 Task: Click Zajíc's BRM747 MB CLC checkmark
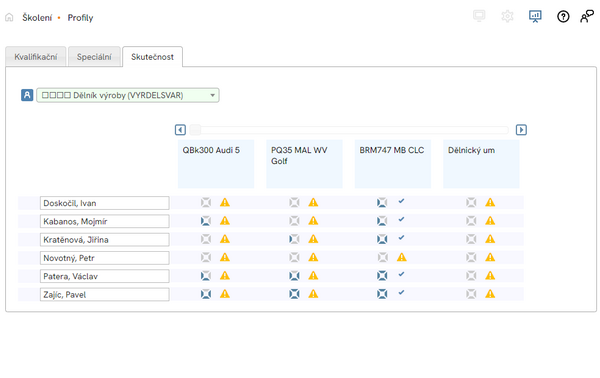(401, 293)
